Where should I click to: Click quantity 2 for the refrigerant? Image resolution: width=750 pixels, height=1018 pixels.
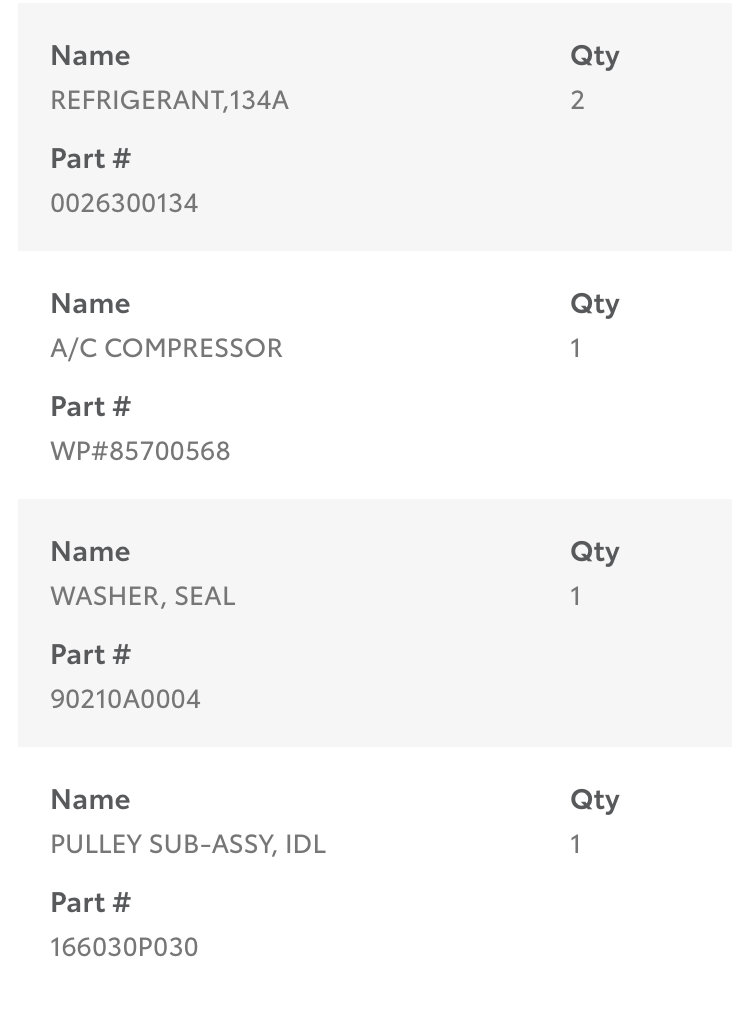577,101
